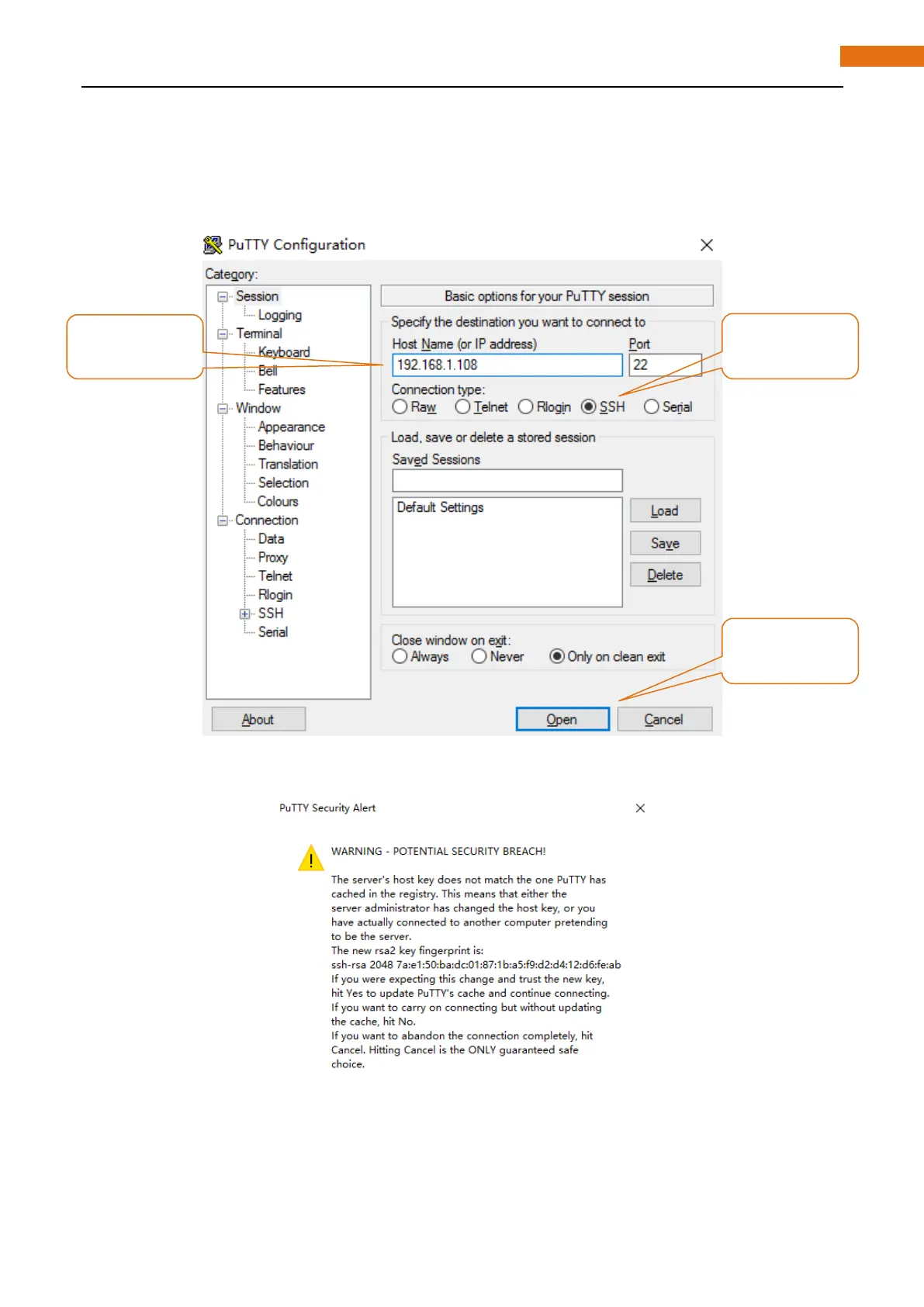This screenshot has width=924, height=1307.
Task: Select the Serial connection type radio
Action: pyautogui.click(x=668, y=407)
